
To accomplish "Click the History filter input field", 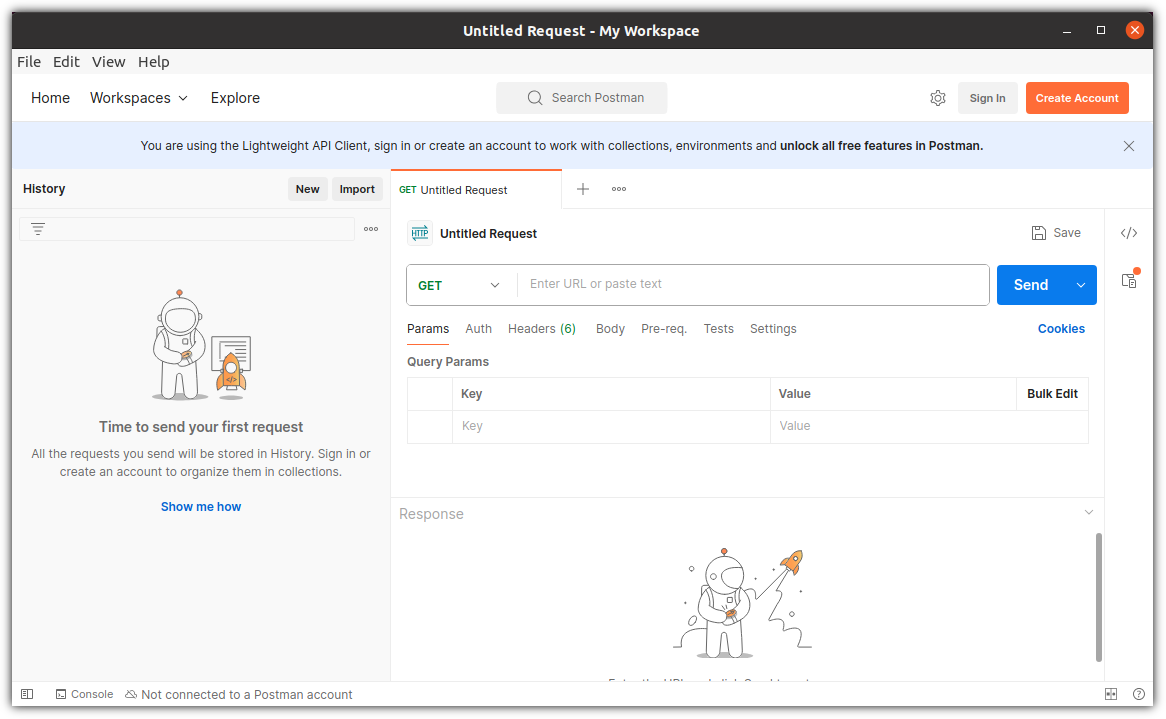I will tap(187, 229).
